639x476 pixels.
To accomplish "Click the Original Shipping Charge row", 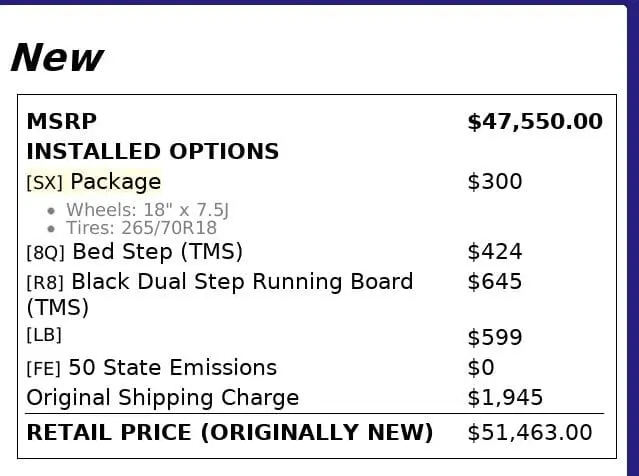I will tap(315, 398).
